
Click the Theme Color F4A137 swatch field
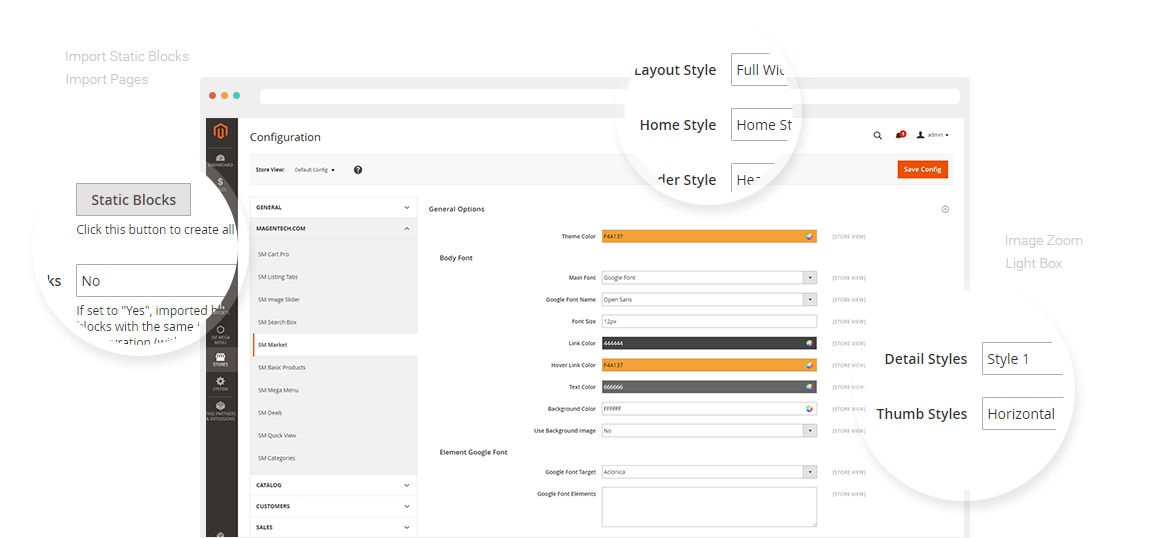click(x=709, y=237)
